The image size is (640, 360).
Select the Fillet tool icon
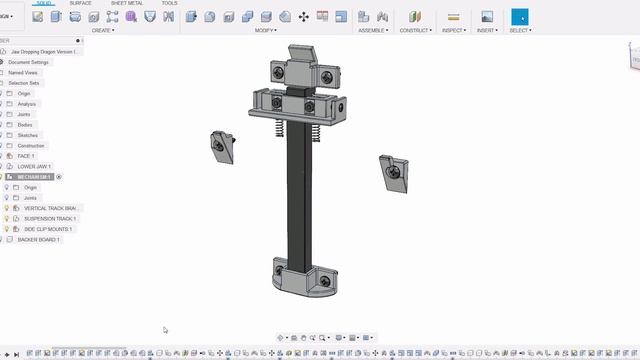pyautogui.click(x=210, y=17)
